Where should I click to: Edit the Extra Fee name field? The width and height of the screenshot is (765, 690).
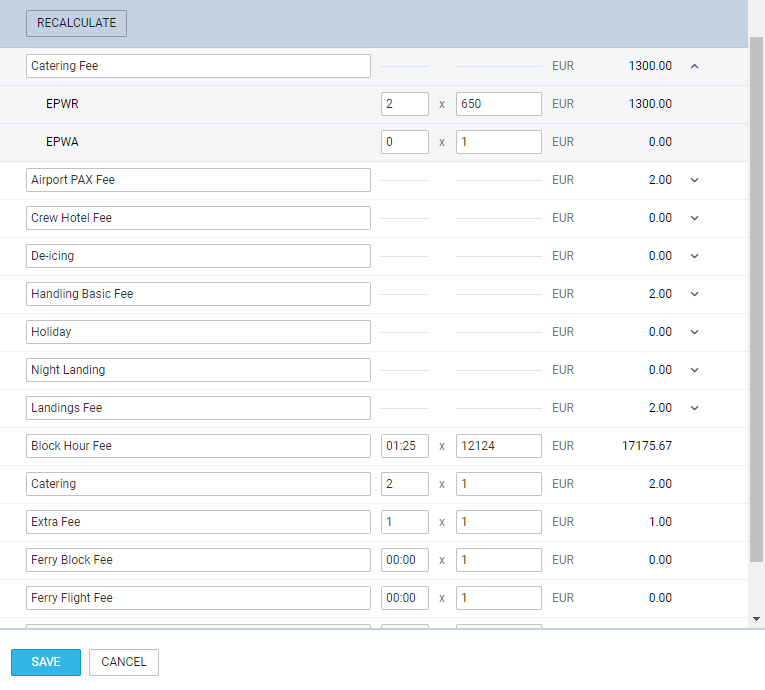point(198,523)
